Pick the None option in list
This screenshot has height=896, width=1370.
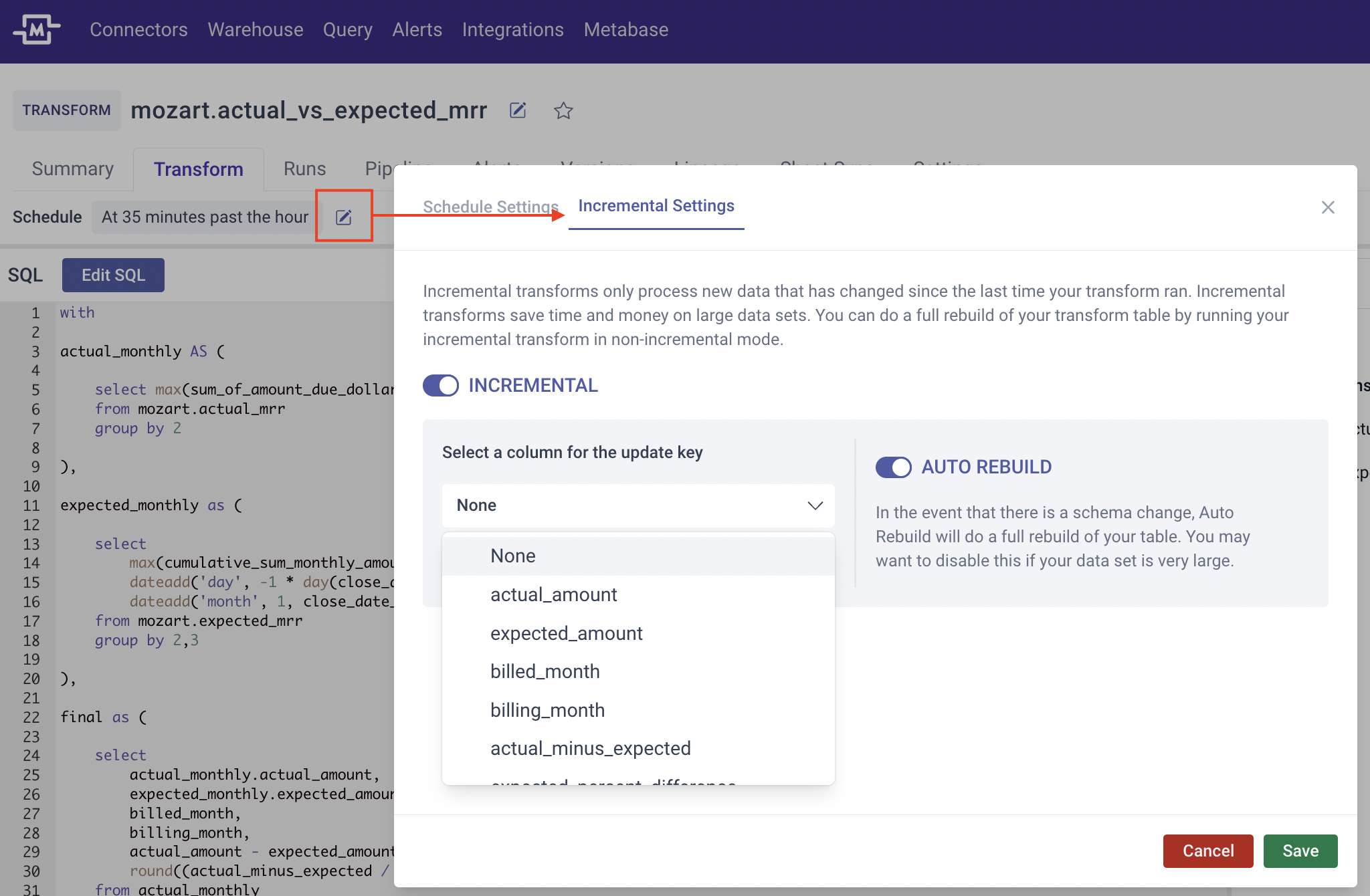(512, 556)
